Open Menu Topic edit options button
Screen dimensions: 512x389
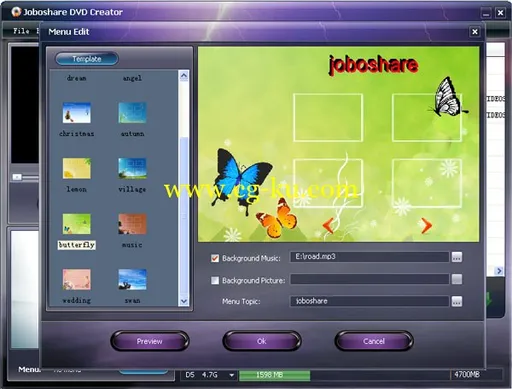(457, 301)
